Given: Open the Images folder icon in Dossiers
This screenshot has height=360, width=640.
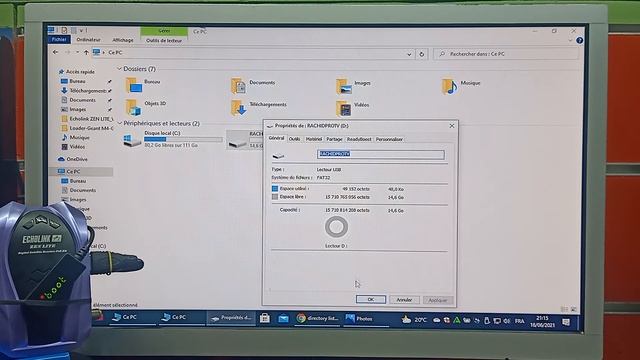Looking at the screenshot, I should click(344, 86).
